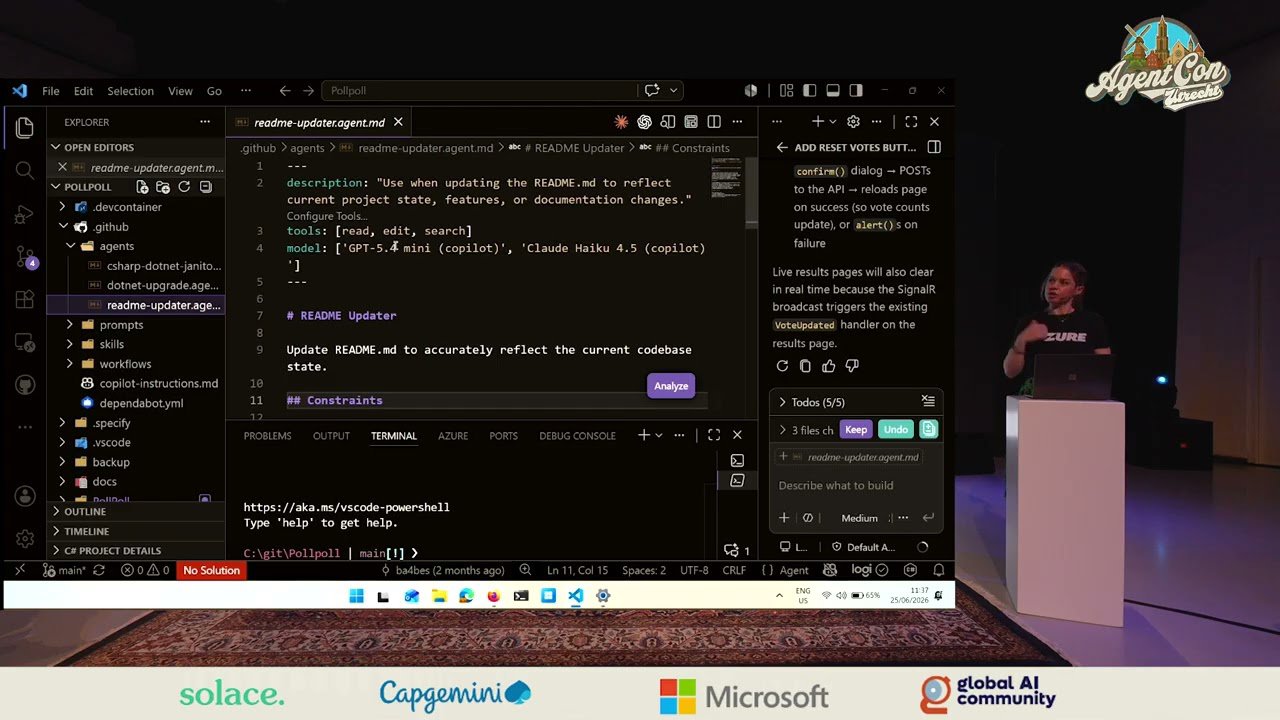
Task: Click the Analyze button
Action: pos(671,386)
